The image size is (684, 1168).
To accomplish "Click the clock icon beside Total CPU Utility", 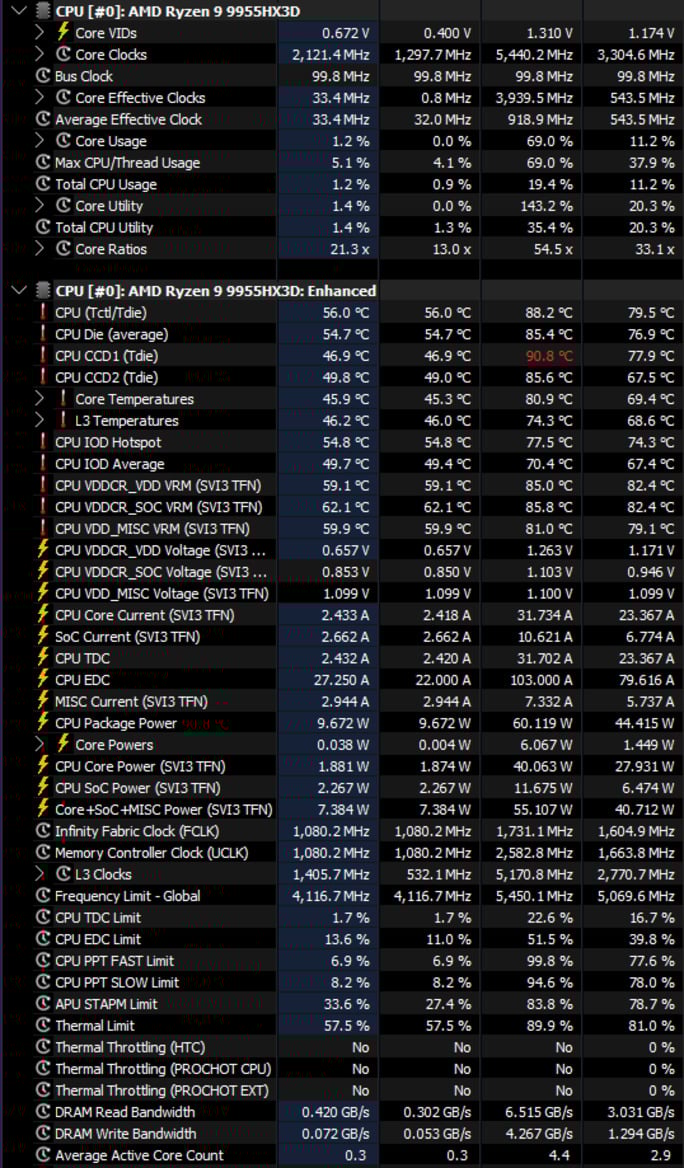I will (43, 227).
